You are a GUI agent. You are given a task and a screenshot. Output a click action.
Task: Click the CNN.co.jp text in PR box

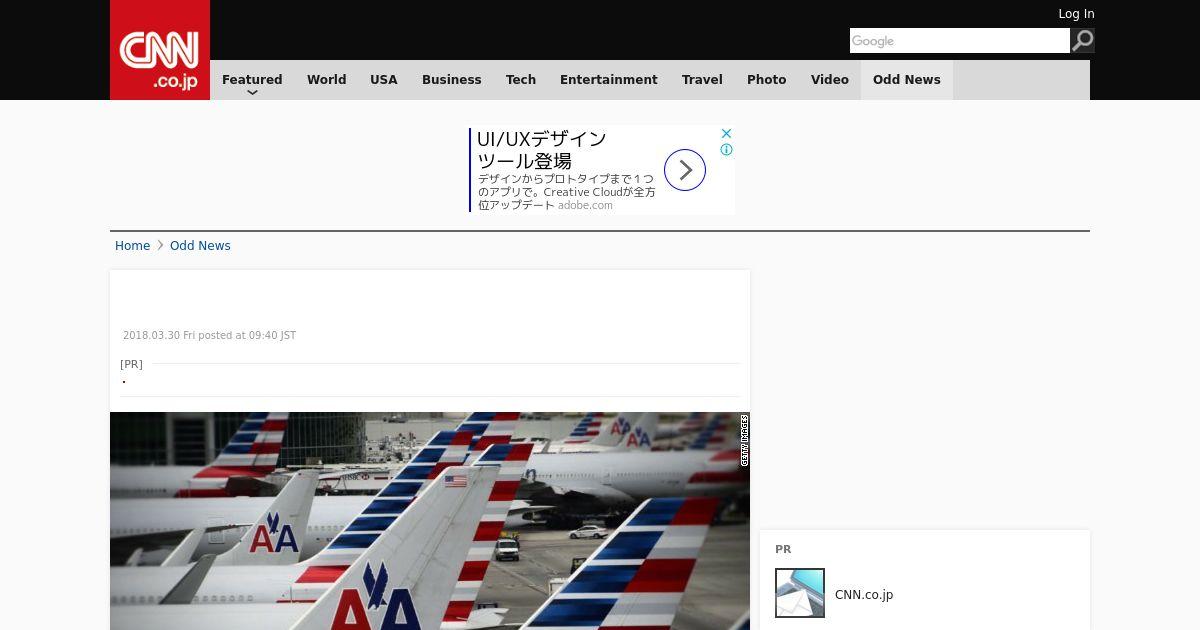click(x=864, y=595)
